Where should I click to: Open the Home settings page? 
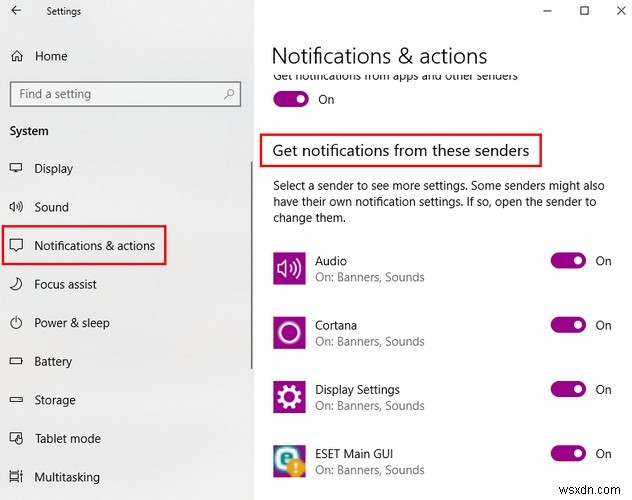click(x=51, y=56)
